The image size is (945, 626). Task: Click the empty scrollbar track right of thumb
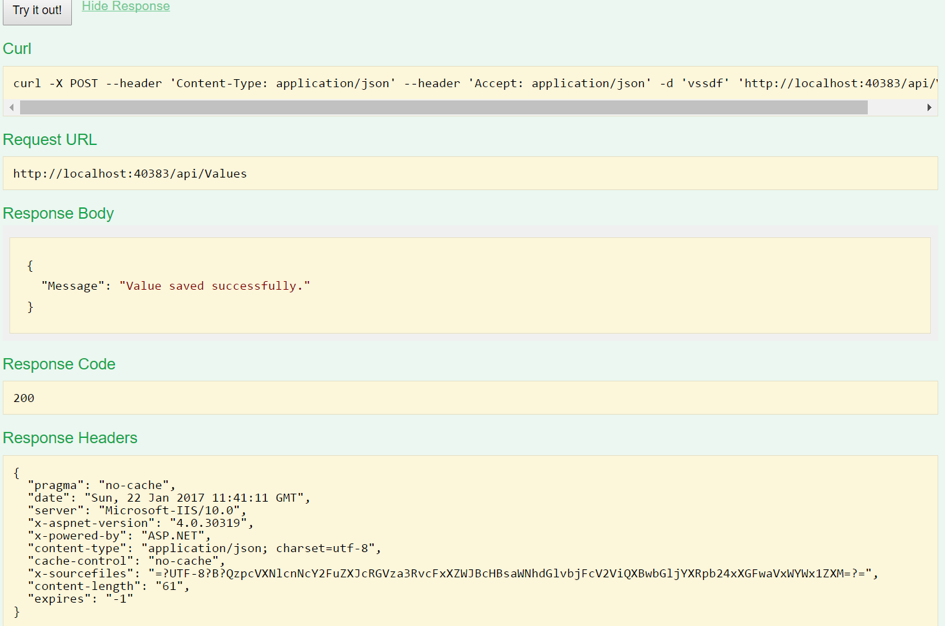coord(895,107)
